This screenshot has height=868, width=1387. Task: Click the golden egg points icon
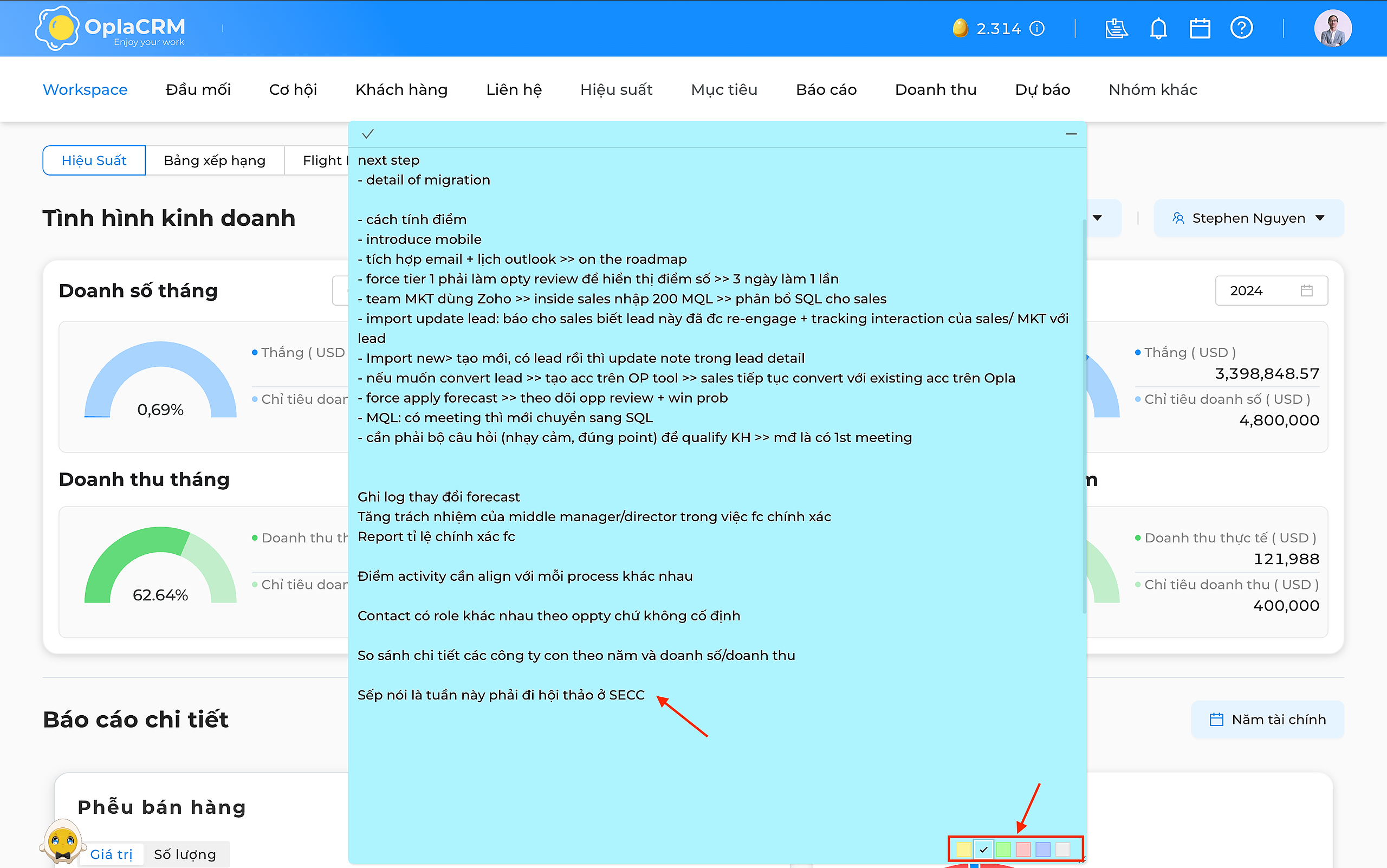tap(960, 28)
